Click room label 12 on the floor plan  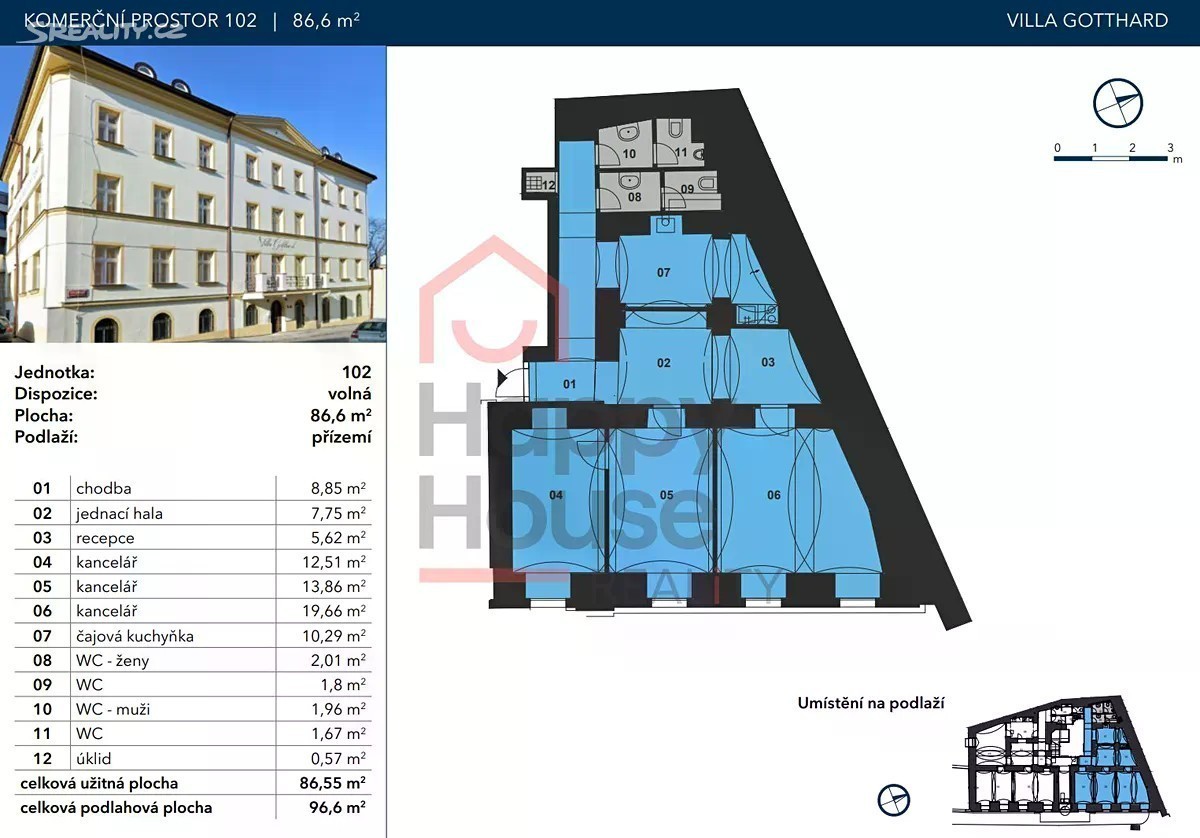[548, 184]
